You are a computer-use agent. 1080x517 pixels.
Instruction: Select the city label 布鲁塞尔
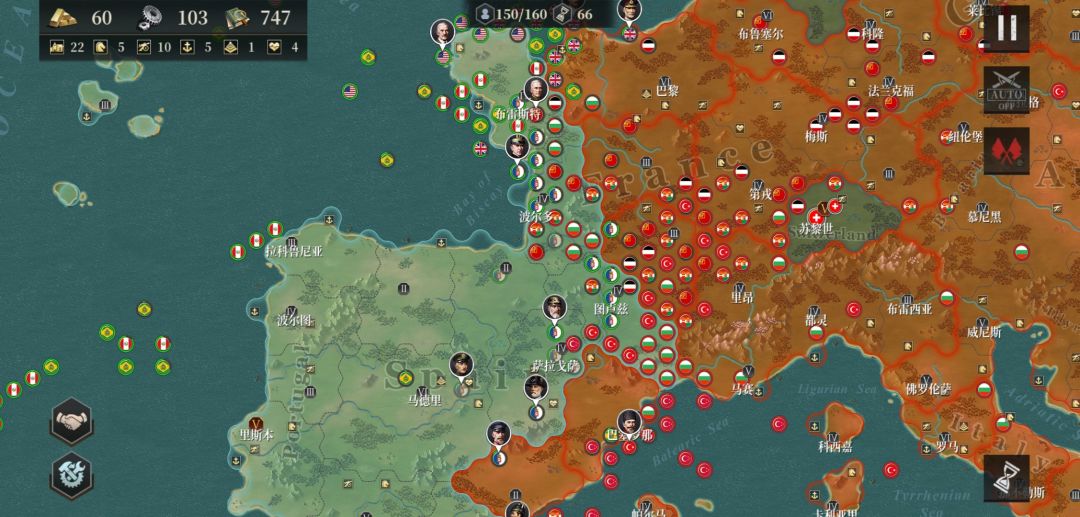click(760, 33)
